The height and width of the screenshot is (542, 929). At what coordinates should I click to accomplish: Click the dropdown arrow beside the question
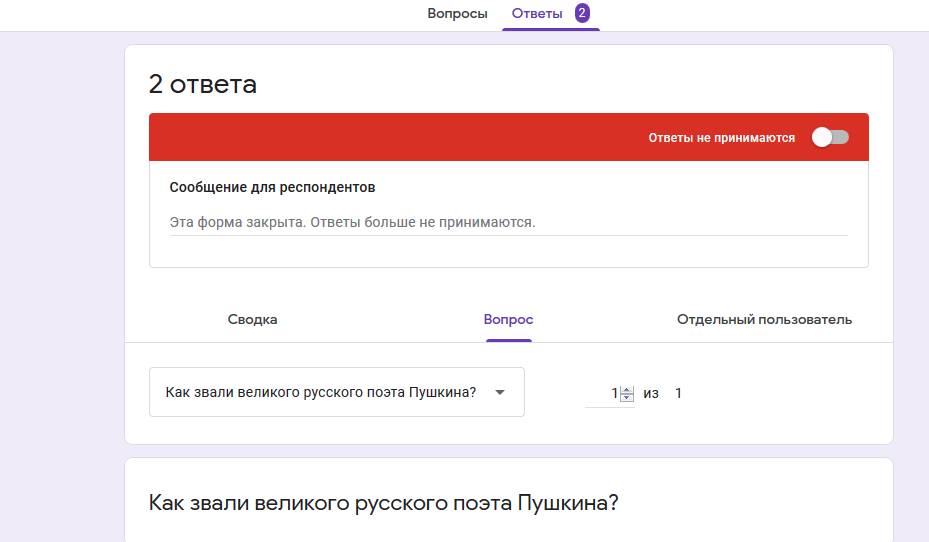click(x=501, y=392)
